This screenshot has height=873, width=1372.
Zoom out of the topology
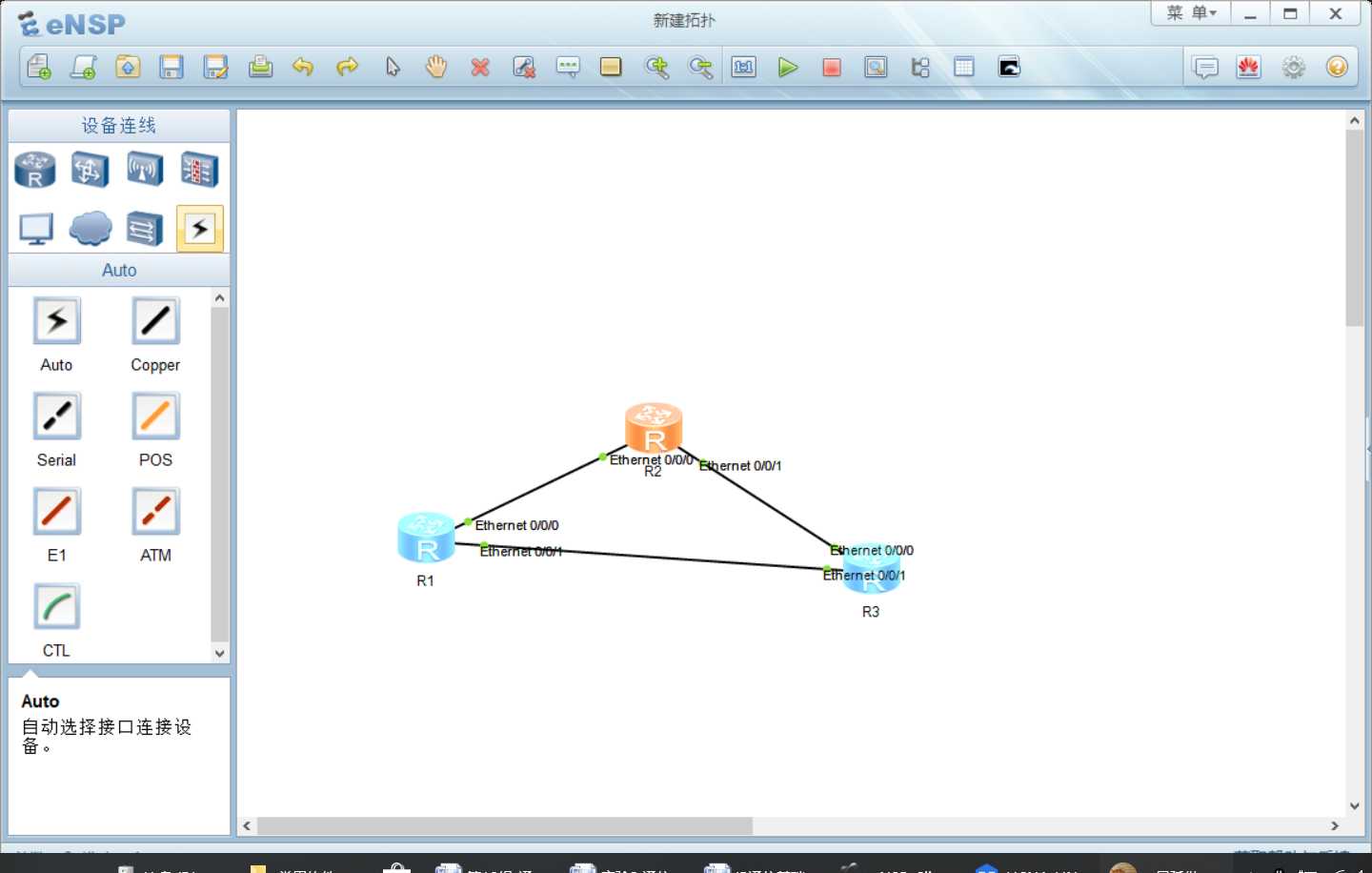(700, 67)
